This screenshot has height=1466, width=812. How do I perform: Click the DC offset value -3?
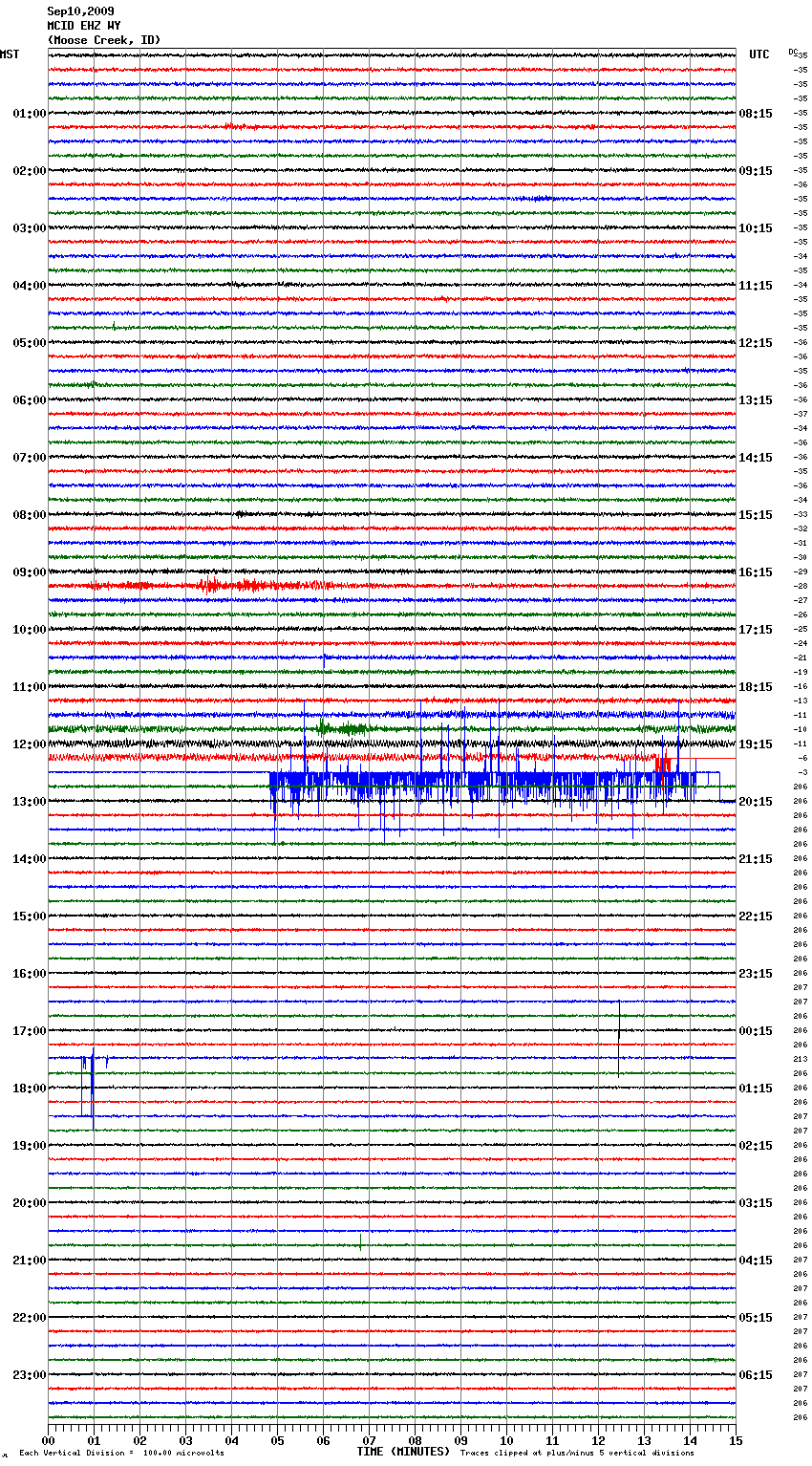tap(802, 772)
